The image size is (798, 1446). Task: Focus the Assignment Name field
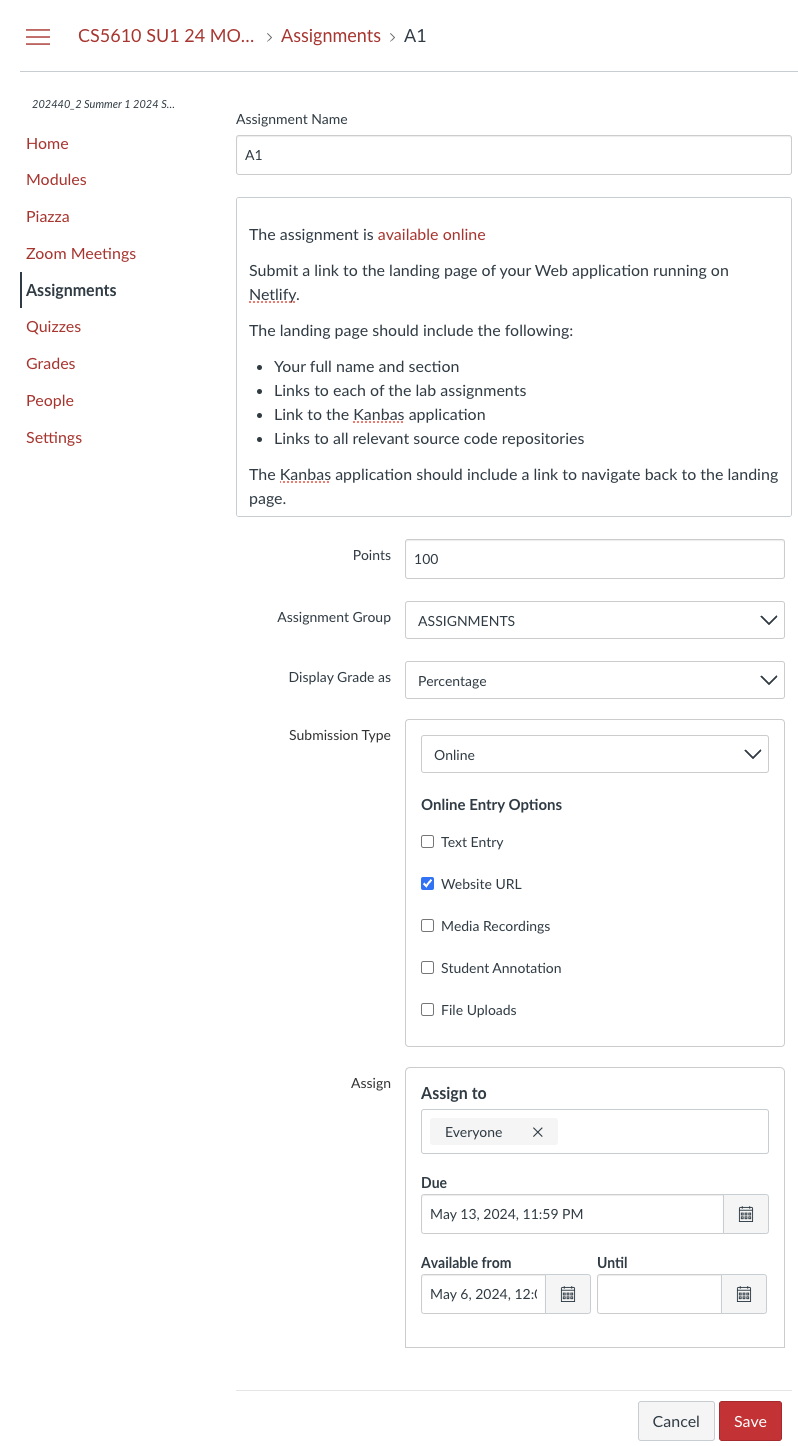pyautogui.click(x=513, y=155)
